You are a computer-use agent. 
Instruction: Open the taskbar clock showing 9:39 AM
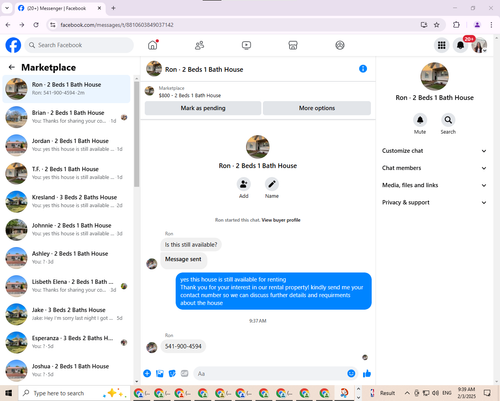click(466, 393)
